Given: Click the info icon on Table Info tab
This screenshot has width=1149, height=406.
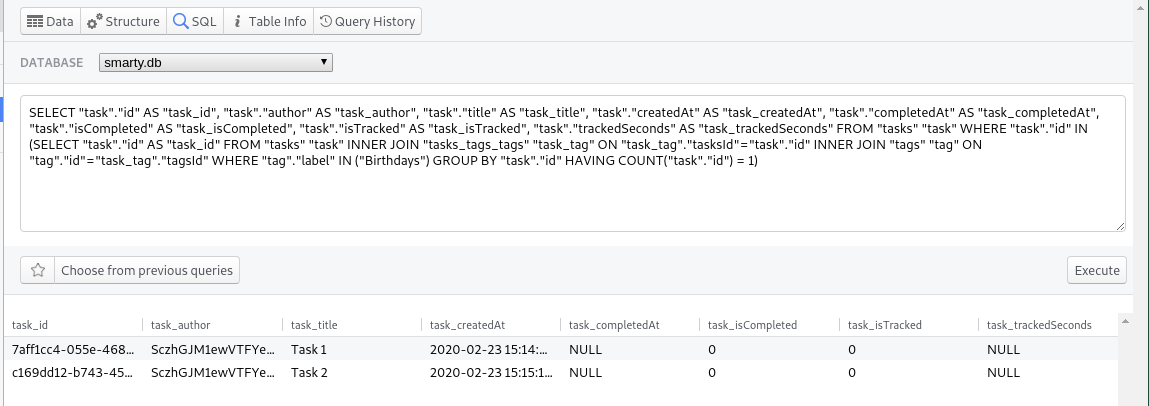Looking at the screenshot, I should click(237, 22).
